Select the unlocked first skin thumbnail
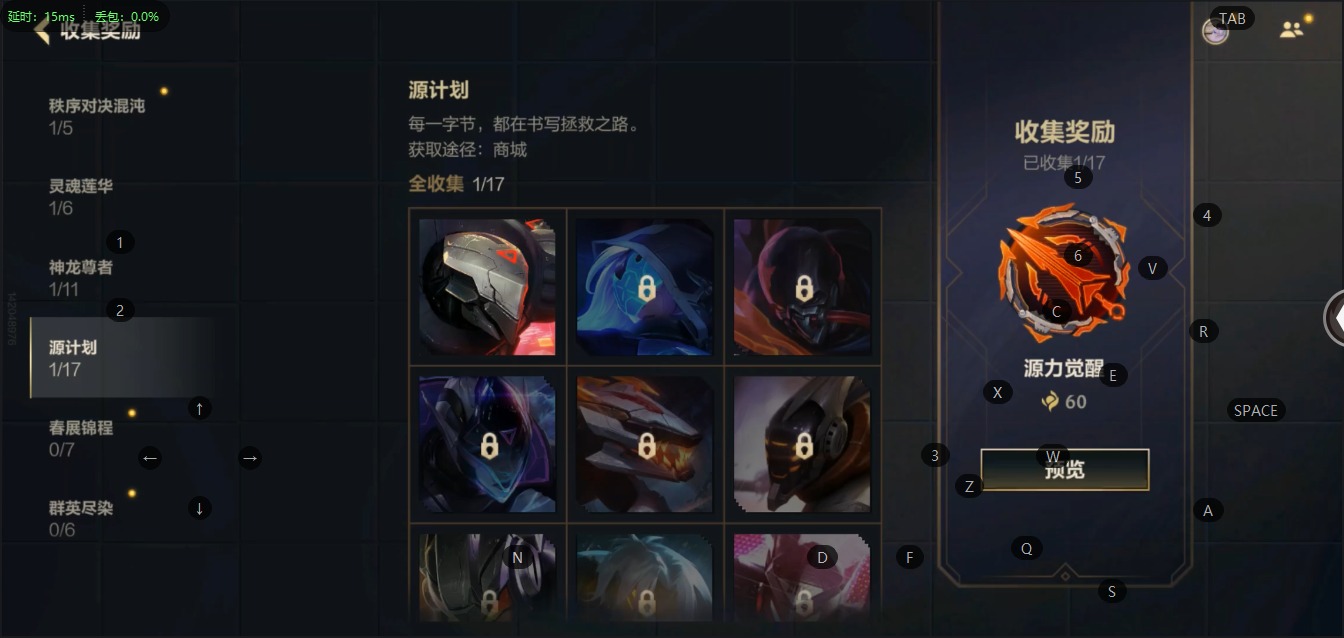Screen dimensions: 1344x638 (x=488, y=287)
